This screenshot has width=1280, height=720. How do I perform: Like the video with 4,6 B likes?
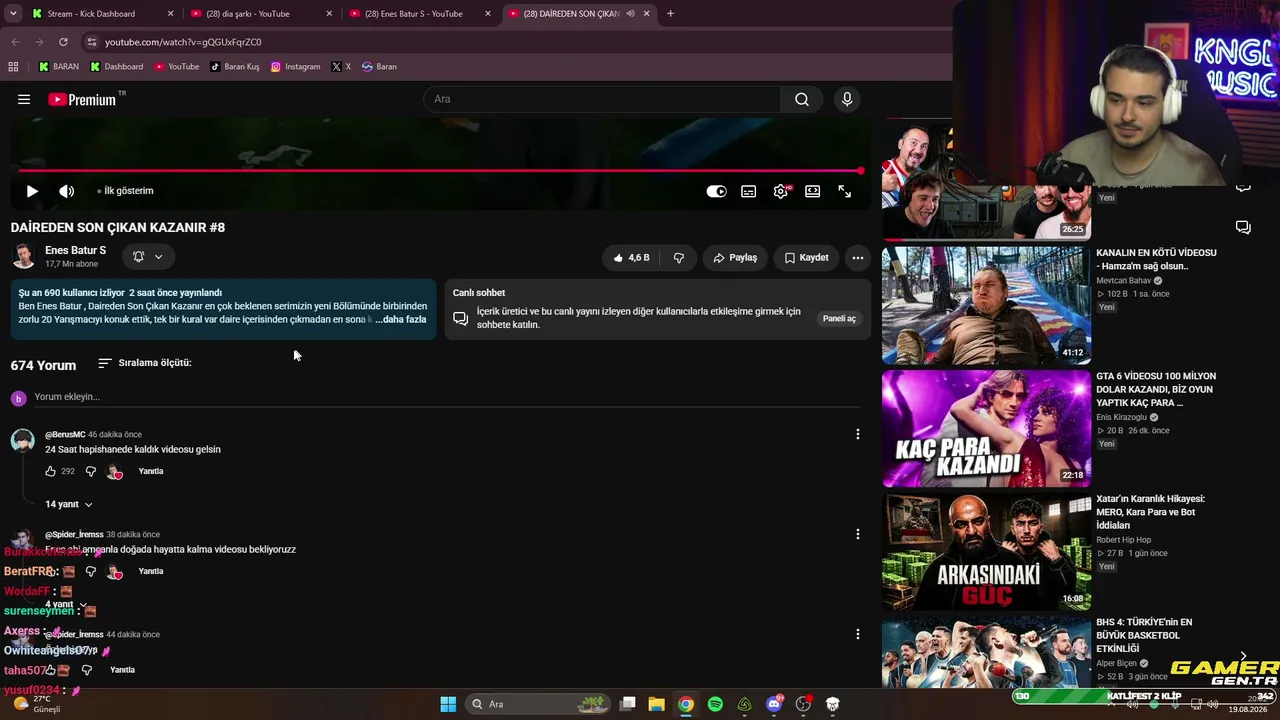(631, 258)
